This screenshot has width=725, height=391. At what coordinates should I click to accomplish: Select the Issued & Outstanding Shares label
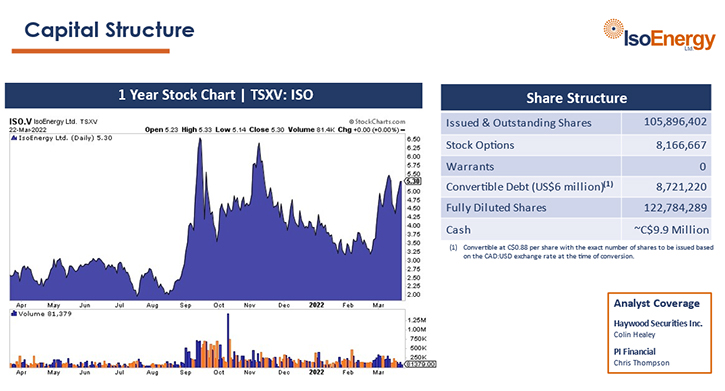tap(518, 123)
